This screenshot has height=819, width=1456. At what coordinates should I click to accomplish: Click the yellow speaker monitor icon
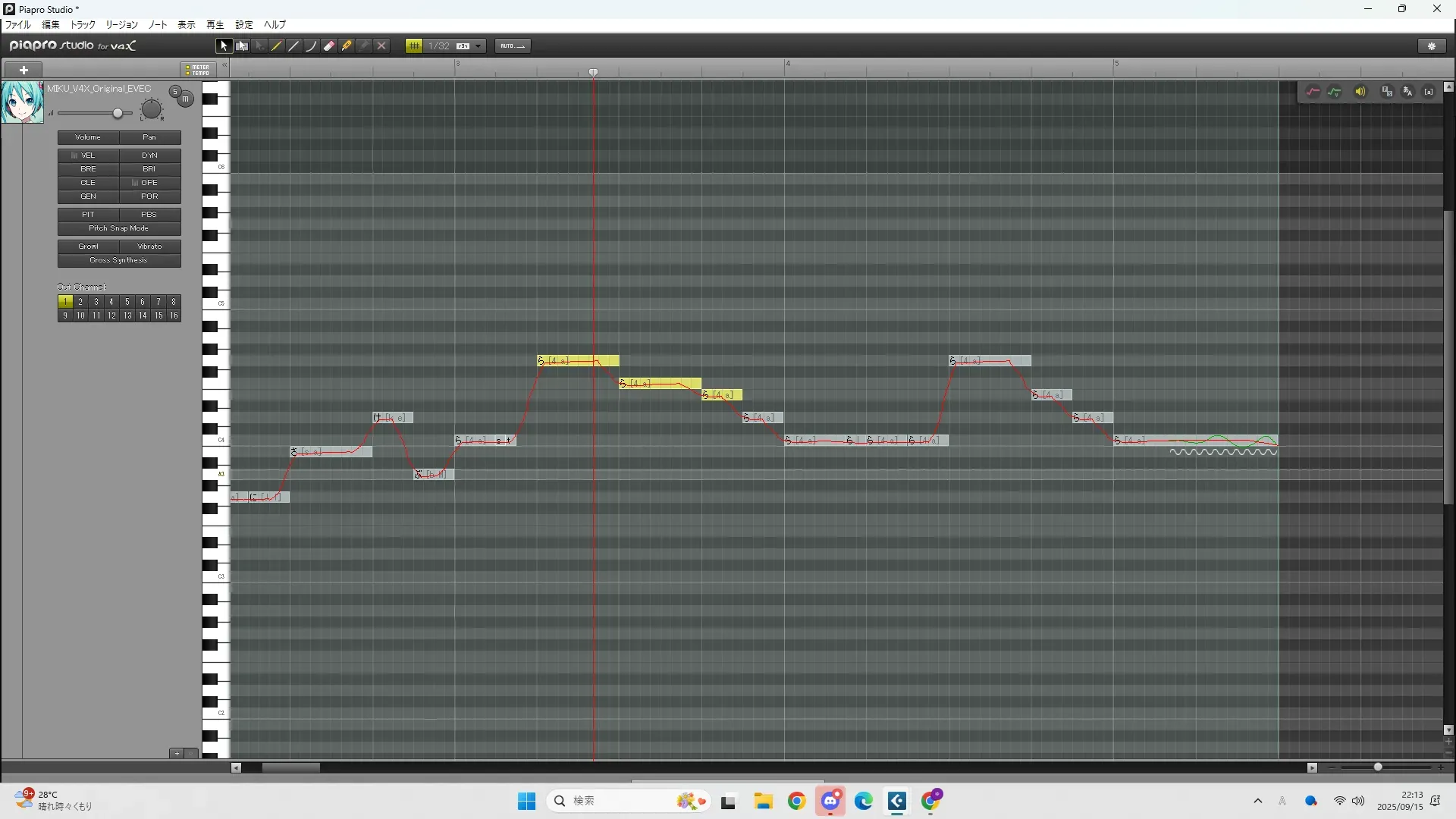1360,92
